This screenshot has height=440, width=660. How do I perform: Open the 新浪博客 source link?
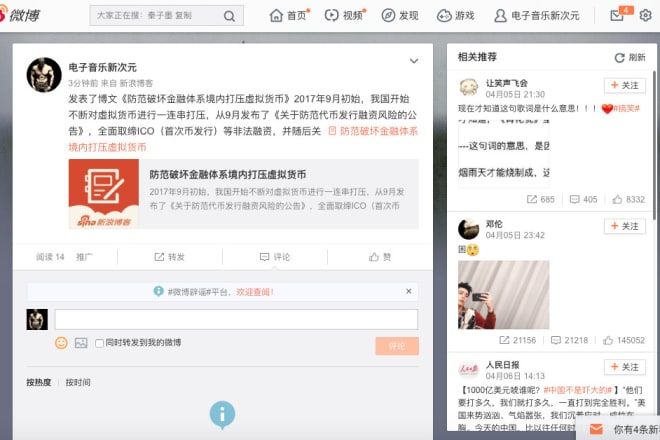(136, 83)
